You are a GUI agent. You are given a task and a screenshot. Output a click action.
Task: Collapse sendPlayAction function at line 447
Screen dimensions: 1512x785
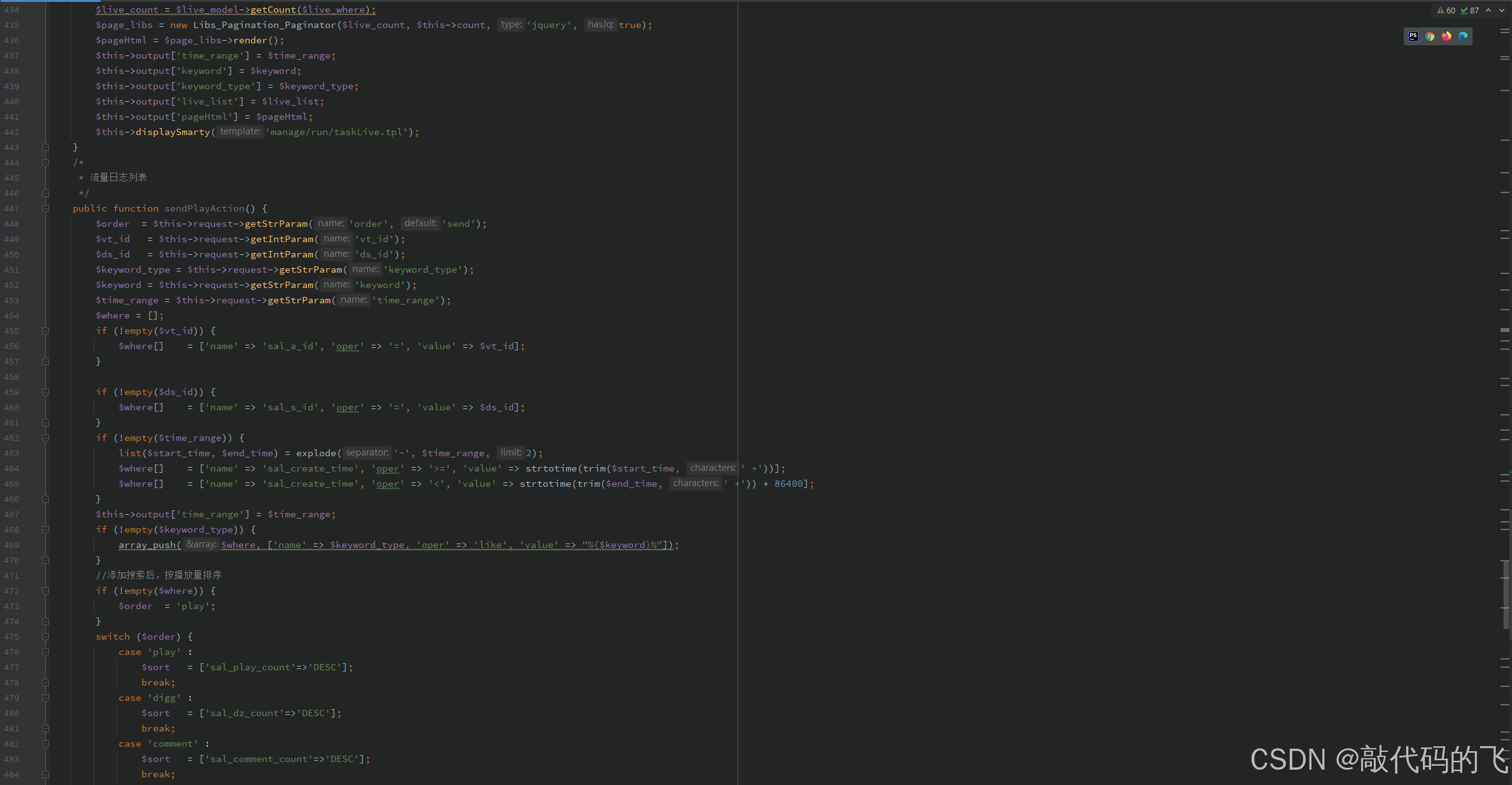coord(45,208)
